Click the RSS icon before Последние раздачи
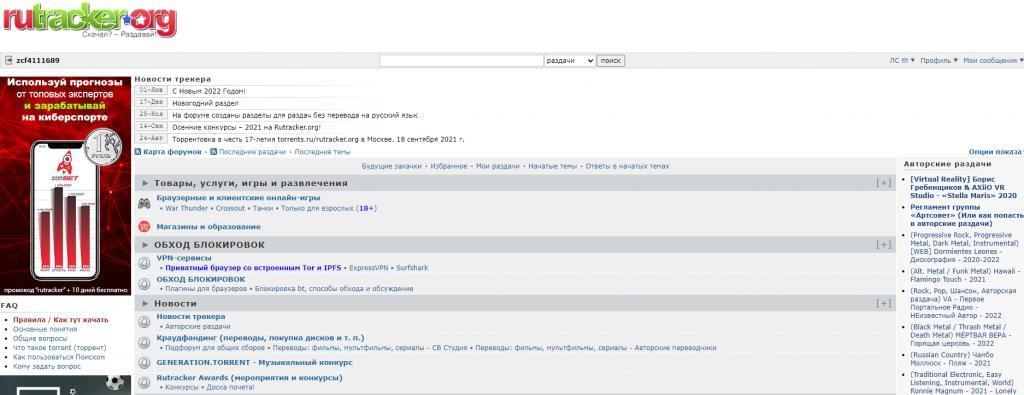Viewport: 1024px width, 395px height. (x=214, y=151)
